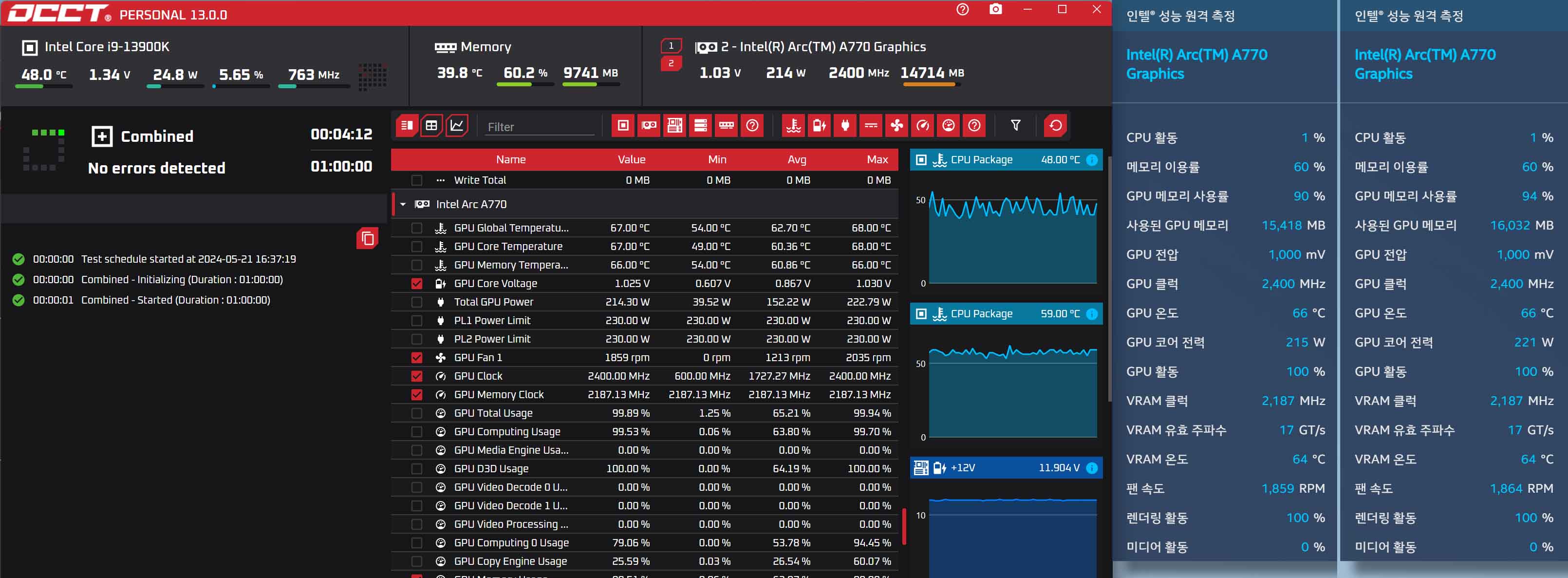Open the help question mark in titlebar
Screen dimensions: 1568x578
point(962,9)
